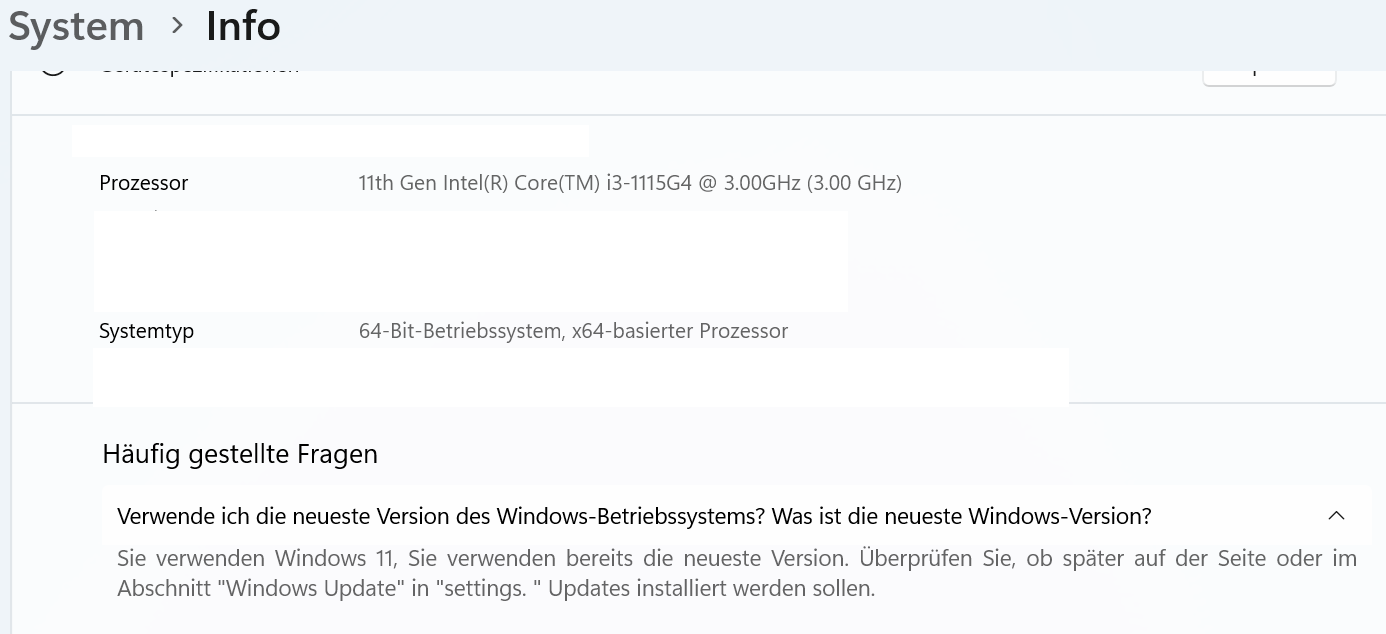The height and width of the screenshot is (634, 1386).
Task: Click the x64-basierter Prozessor text
Action: tap(680, 331)
